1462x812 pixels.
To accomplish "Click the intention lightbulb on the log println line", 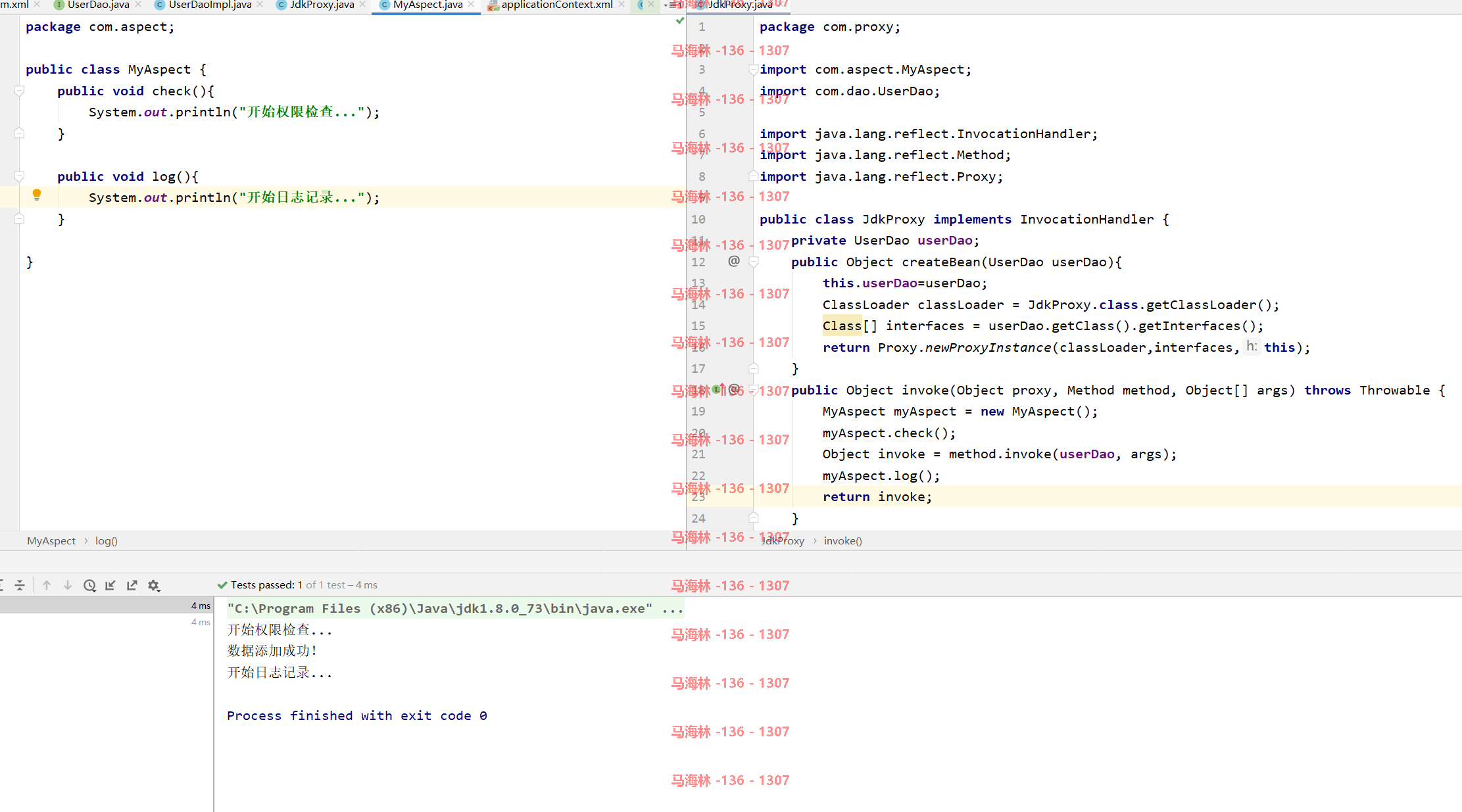I will 37,195.
